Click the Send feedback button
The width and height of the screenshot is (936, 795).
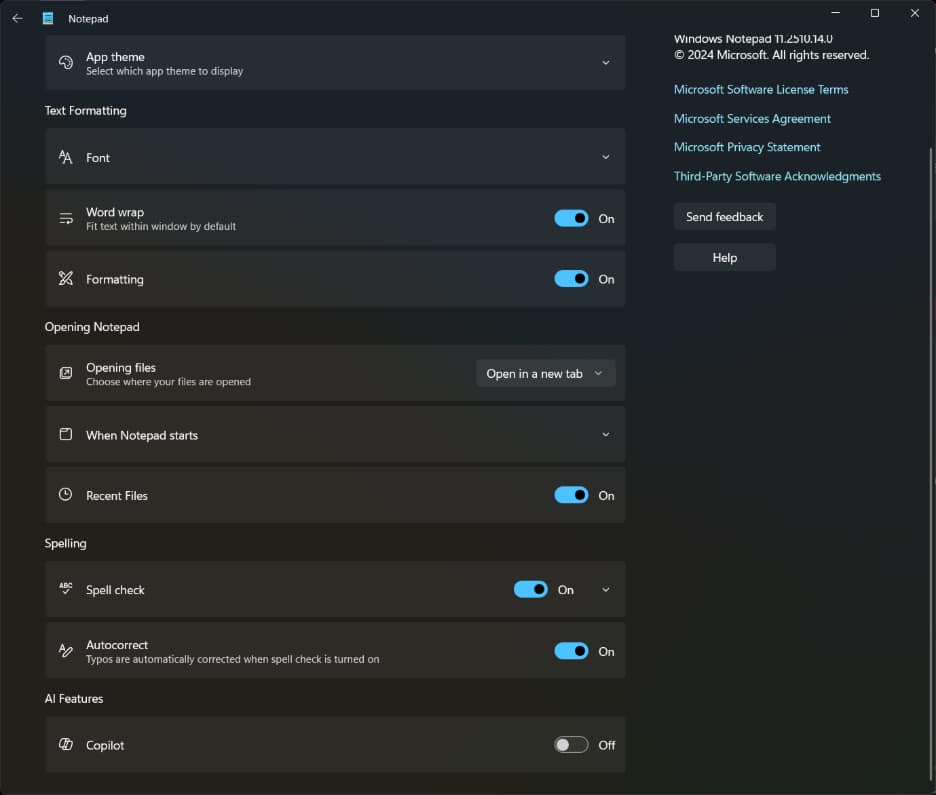click(725, 217)
